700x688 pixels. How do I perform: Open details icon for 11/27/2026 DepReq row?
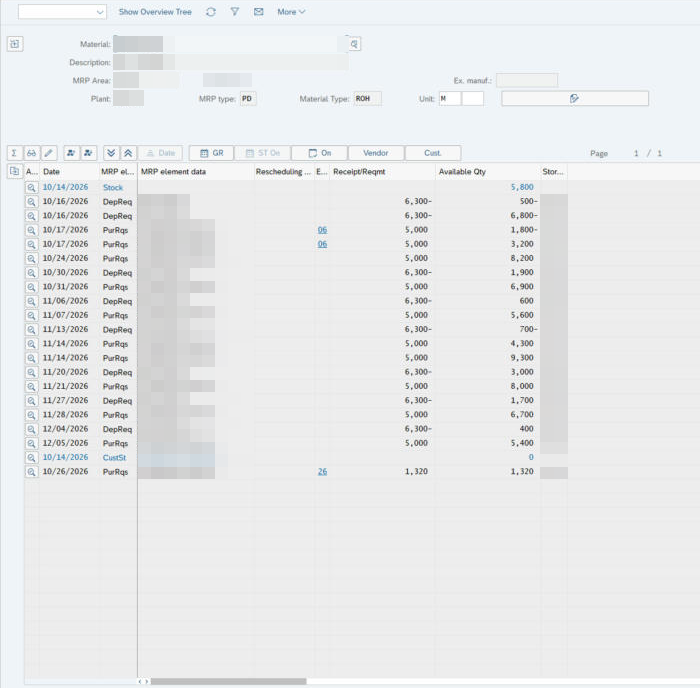pos(31,401)
